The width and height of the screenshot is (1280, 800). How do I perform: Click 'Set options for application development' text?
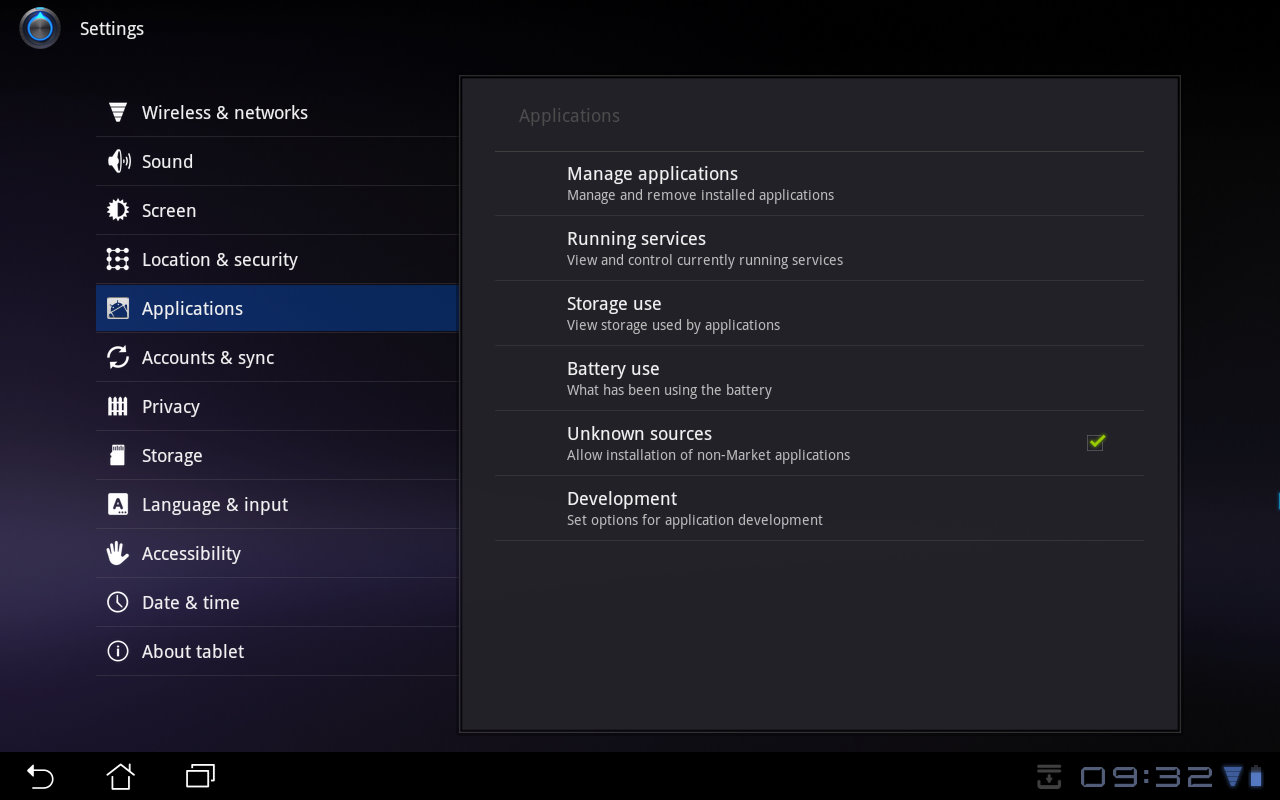[695, 520]
